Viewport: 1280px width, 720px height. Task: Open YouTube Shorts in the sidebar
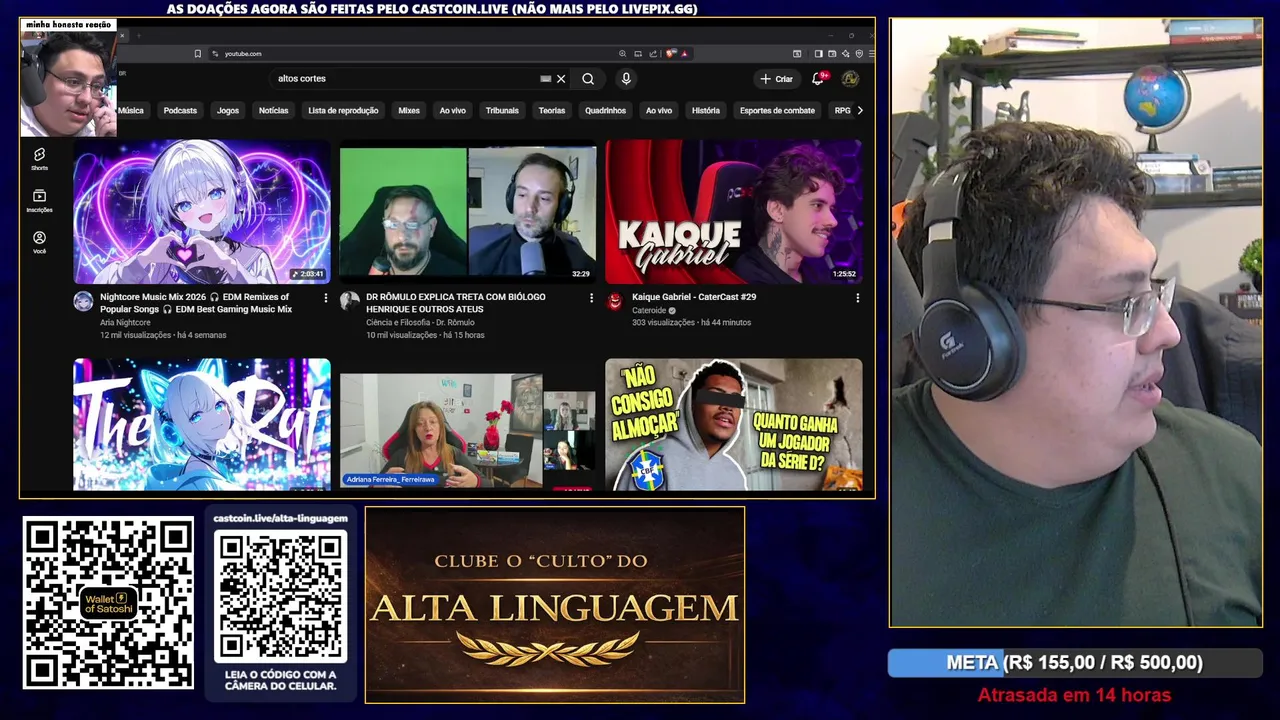tap(39, 158)
